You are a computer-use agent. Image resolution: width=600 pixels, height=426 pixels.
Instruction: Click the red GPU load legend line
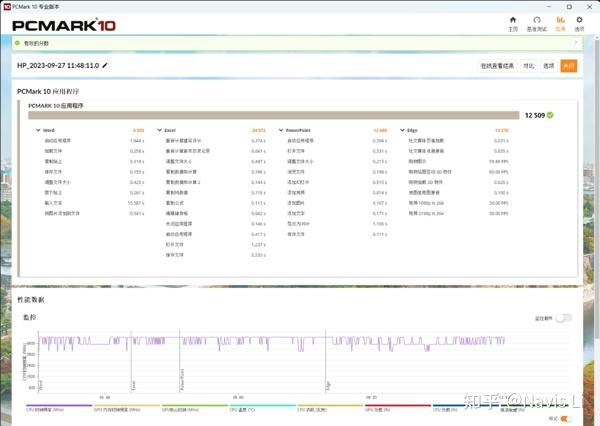(398, 405)
